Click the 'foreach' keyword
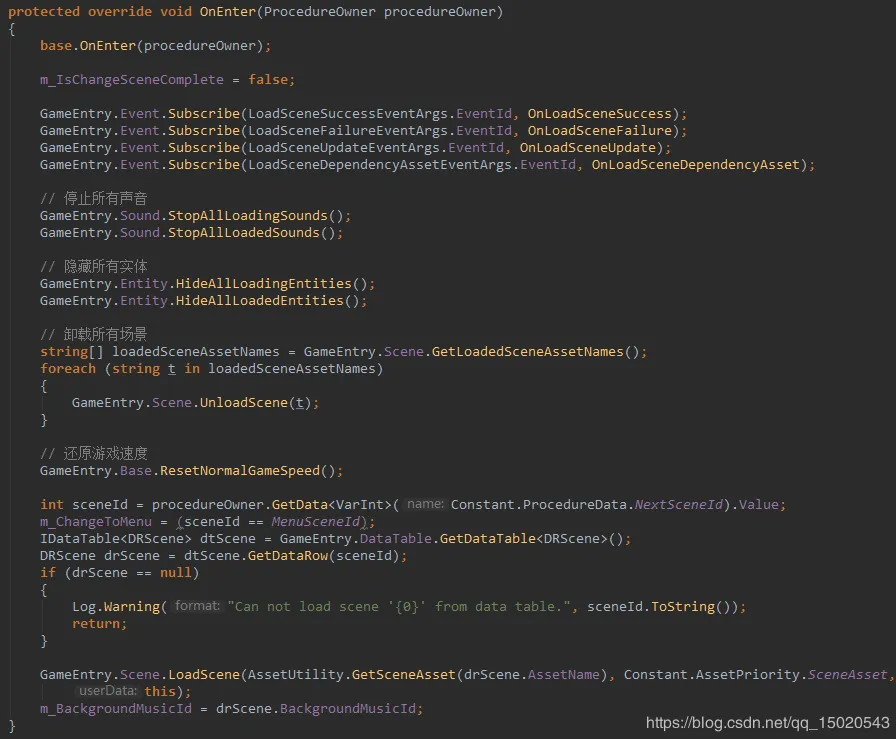 tap(68, 369)
